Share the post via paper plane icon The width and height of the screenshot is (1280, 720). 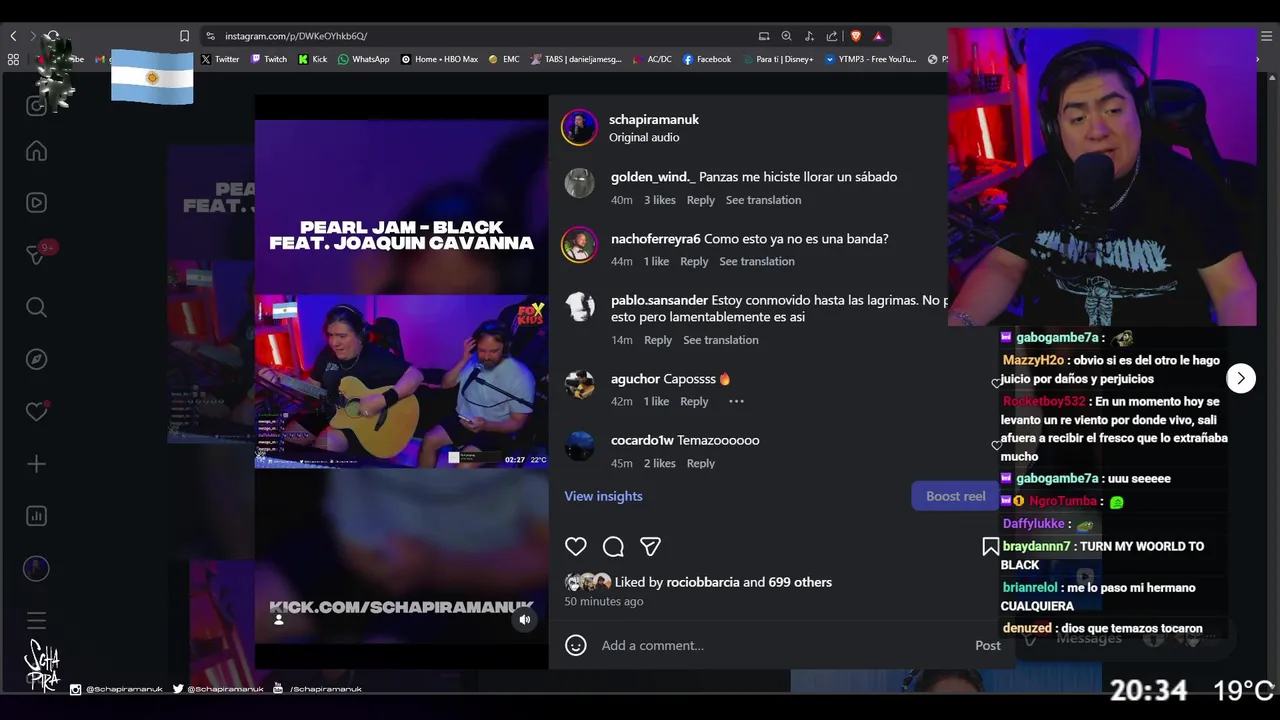(650, 546)
